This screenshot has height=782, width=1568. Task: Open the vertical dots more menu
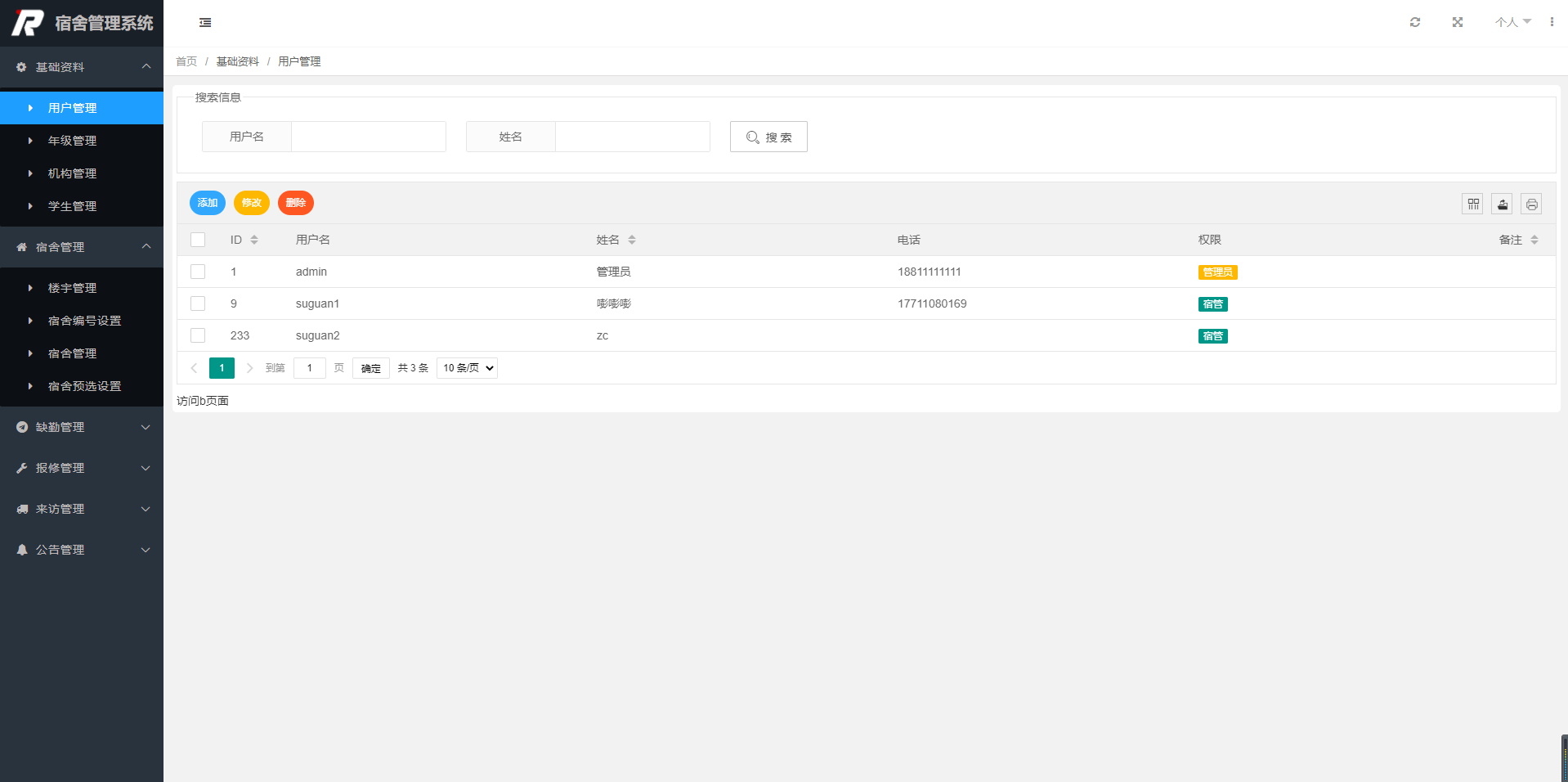(x=1552, y=22)
